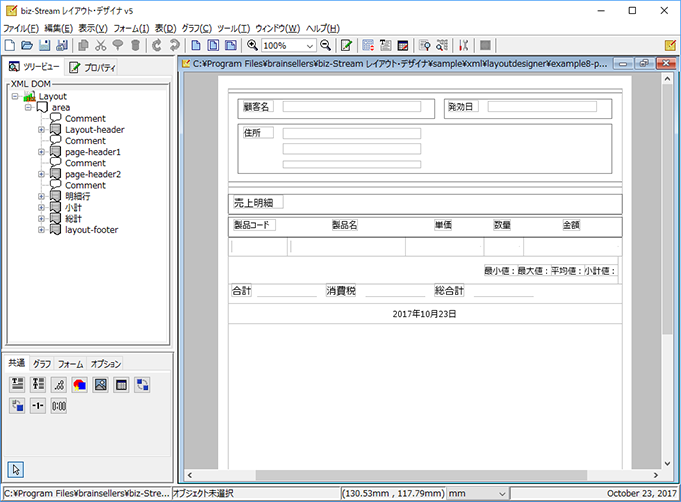Screen dimensions: 681x502
Task: Click the Zoom in magnifier icon
Action: point(252,45)
